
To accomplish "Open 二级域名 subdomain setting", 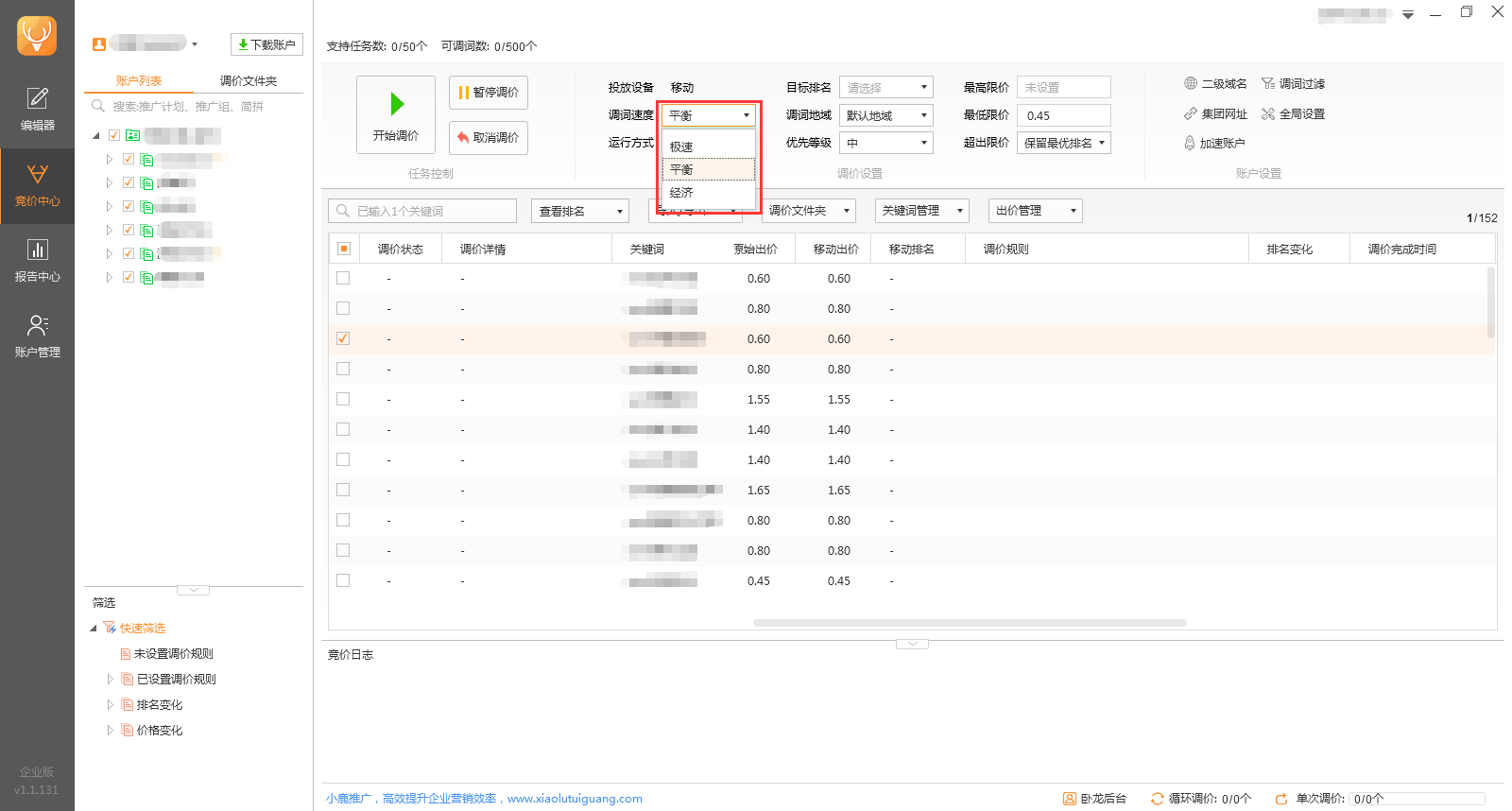I will (x=1215, y=84).
